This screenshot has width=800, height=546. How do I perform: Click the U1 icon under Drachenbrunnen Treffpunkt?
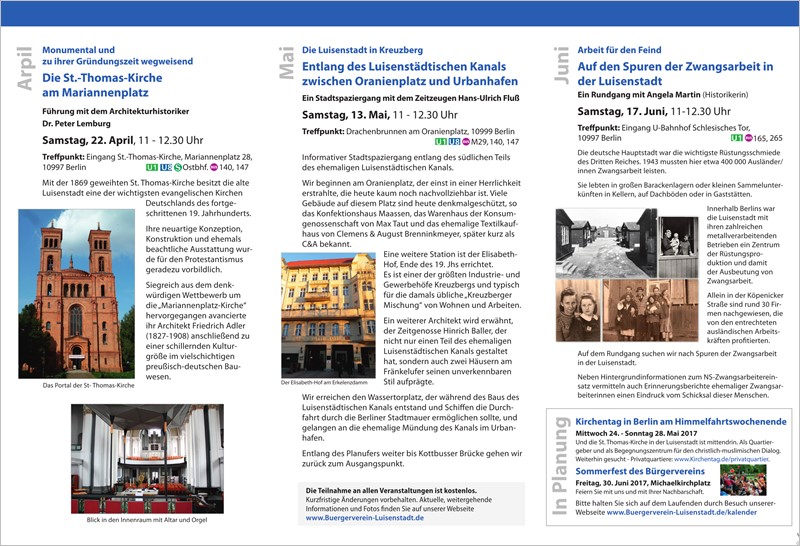tap(441, 141)
